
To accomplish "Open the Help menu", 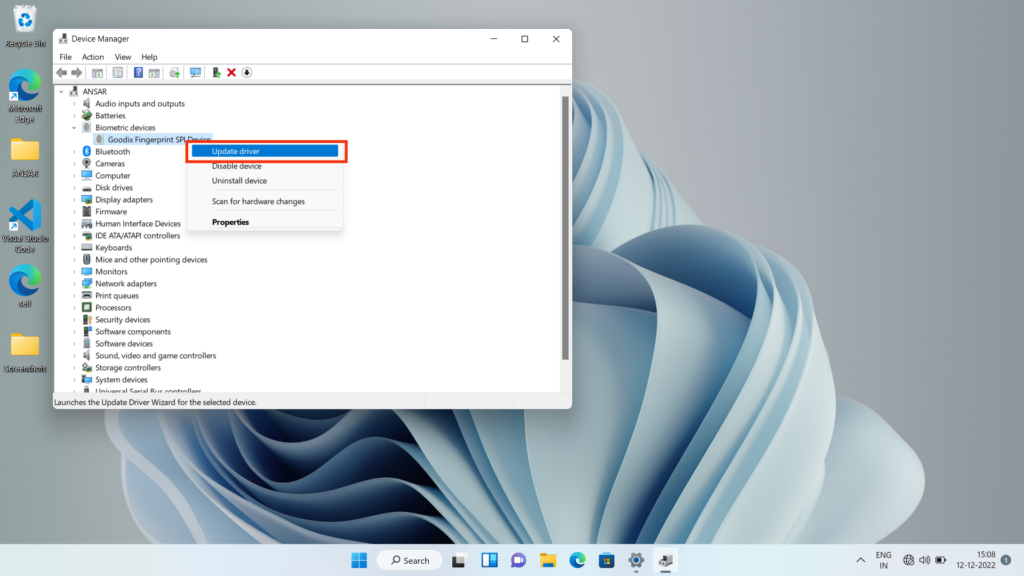I will 149,57.
